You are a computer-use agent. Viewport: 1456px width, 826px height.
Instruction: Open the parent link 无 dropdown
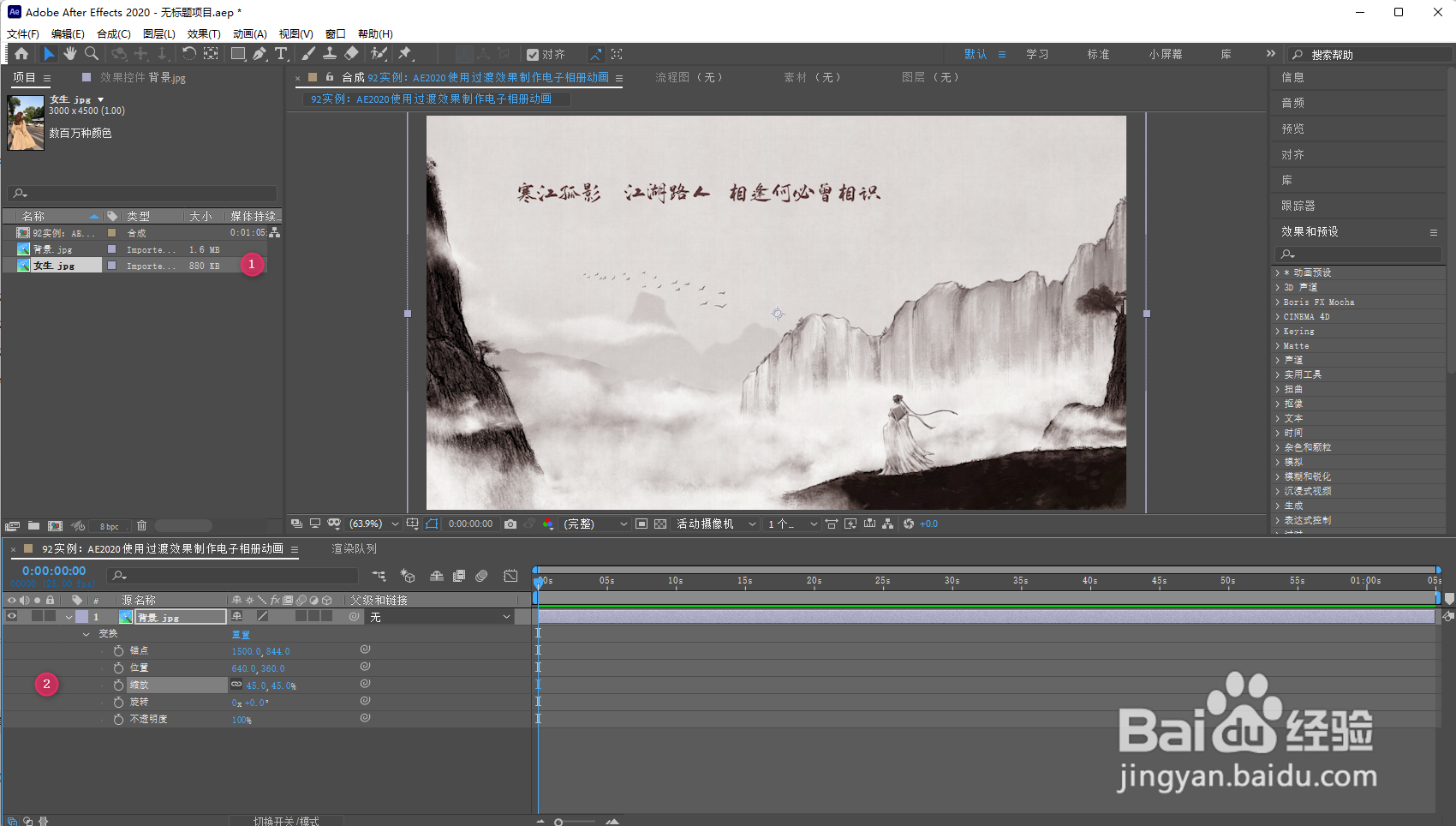click(439, 617)
